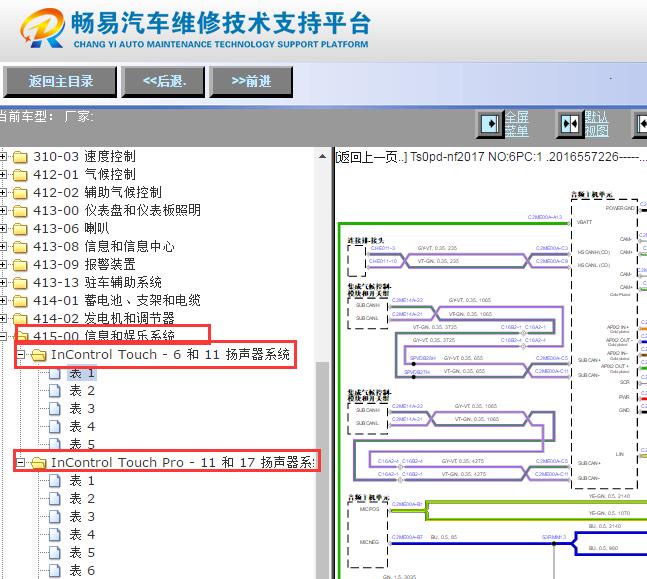
Task: Select 412-01 气候控制 in tree
Action: (x=84, y=175)
